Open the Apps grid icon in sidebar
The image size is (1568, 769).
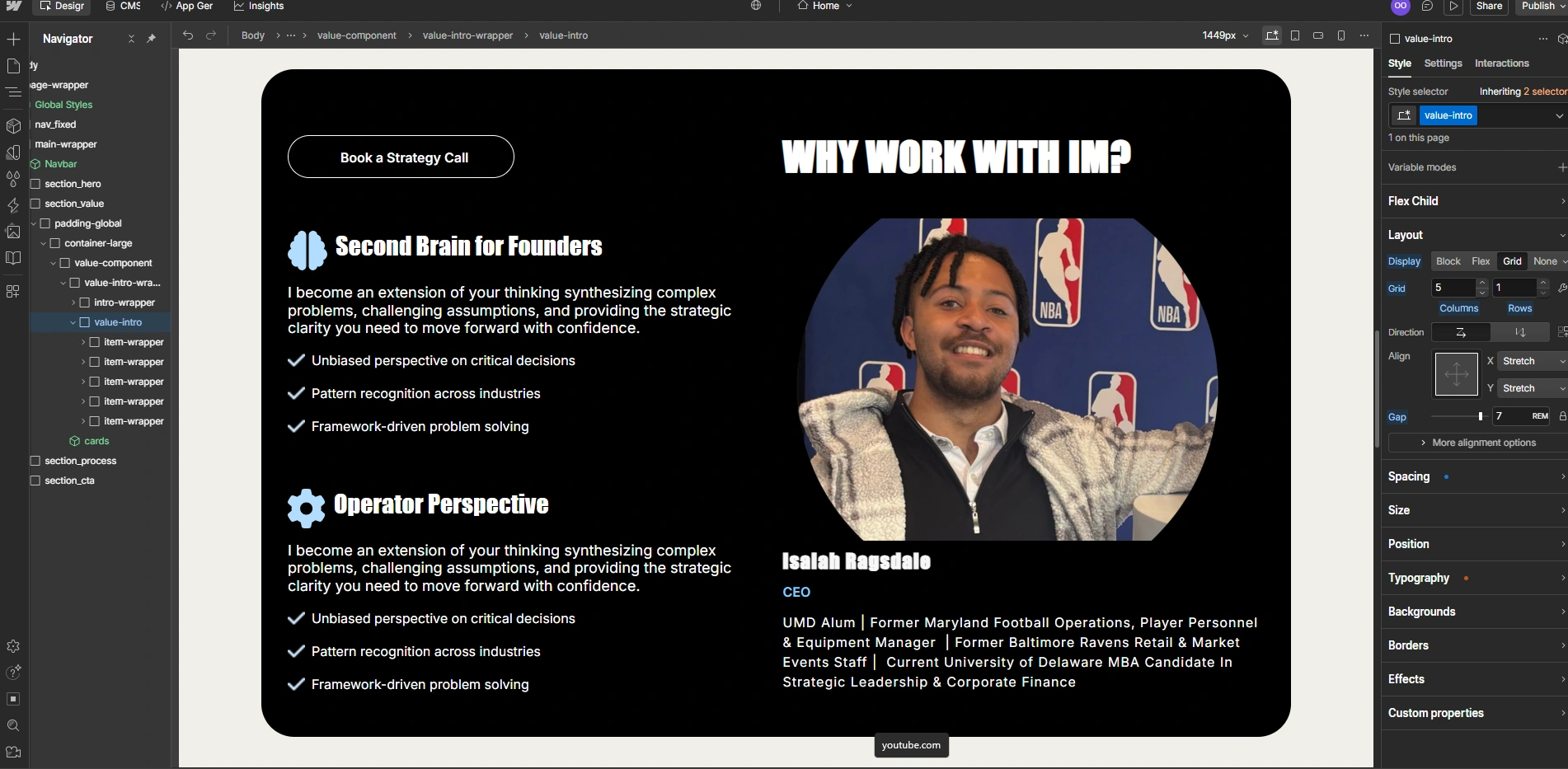coord(13,291)
